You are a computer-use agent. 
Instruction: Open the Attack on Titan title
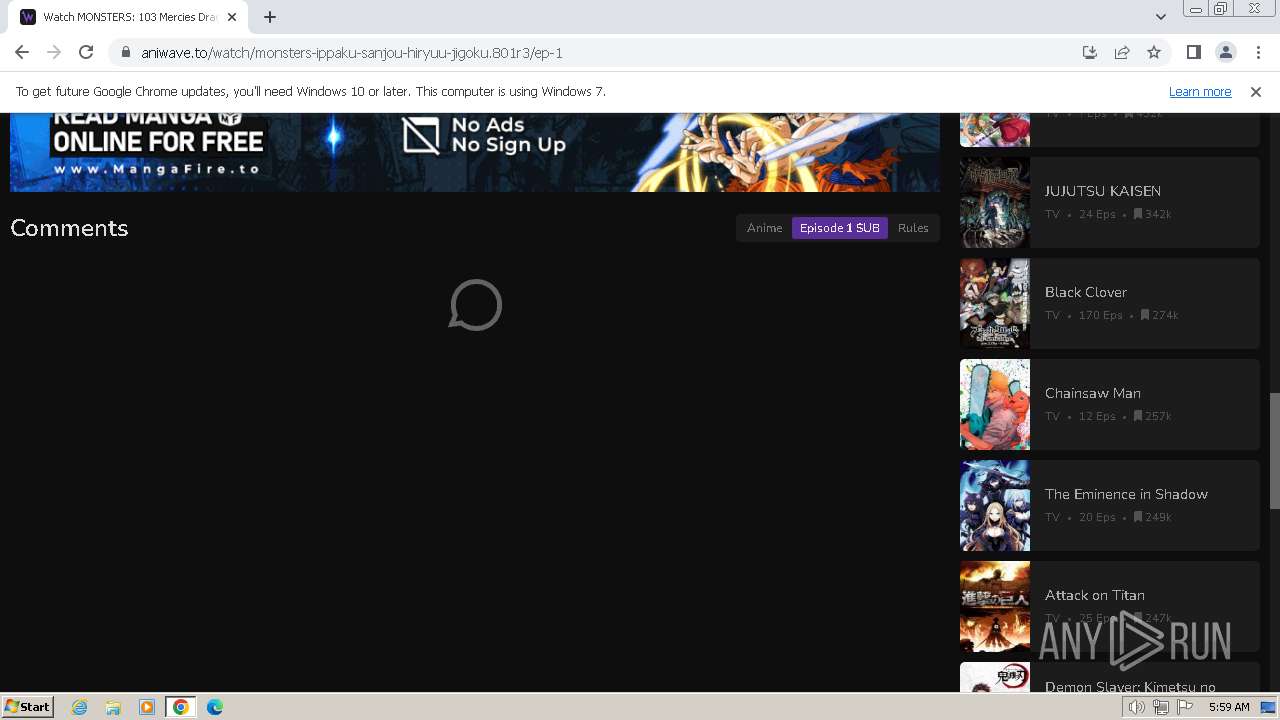[1095, 595]
